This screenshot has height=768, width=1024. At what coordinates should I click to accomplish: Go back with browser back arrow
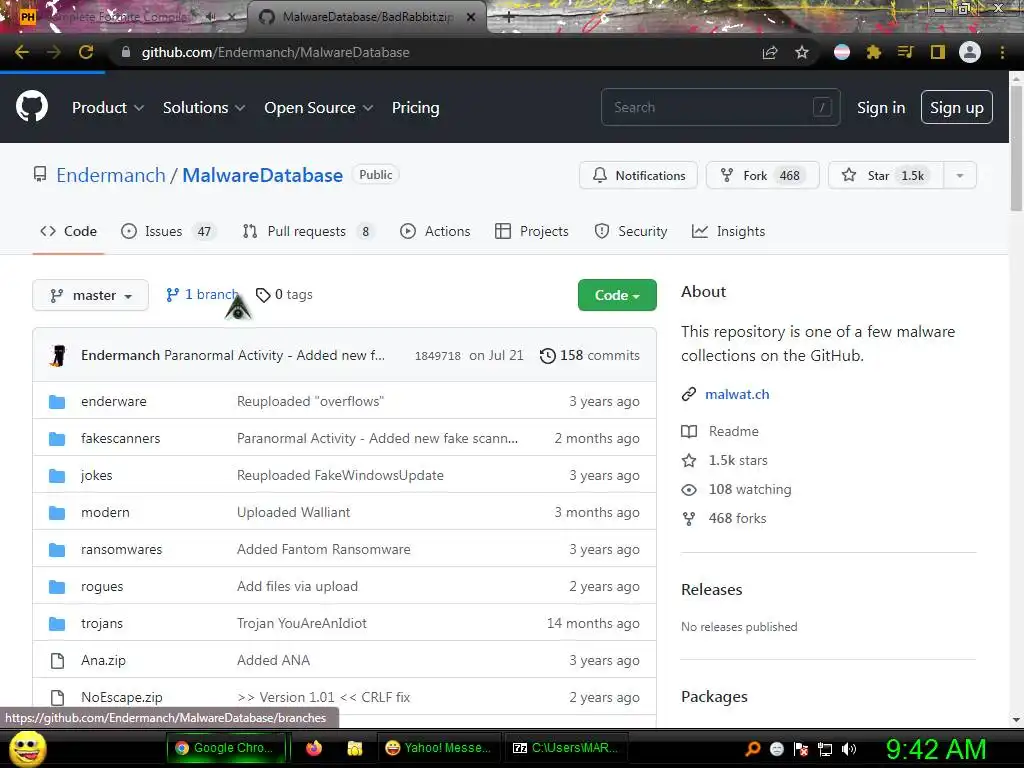coord(22,52)
